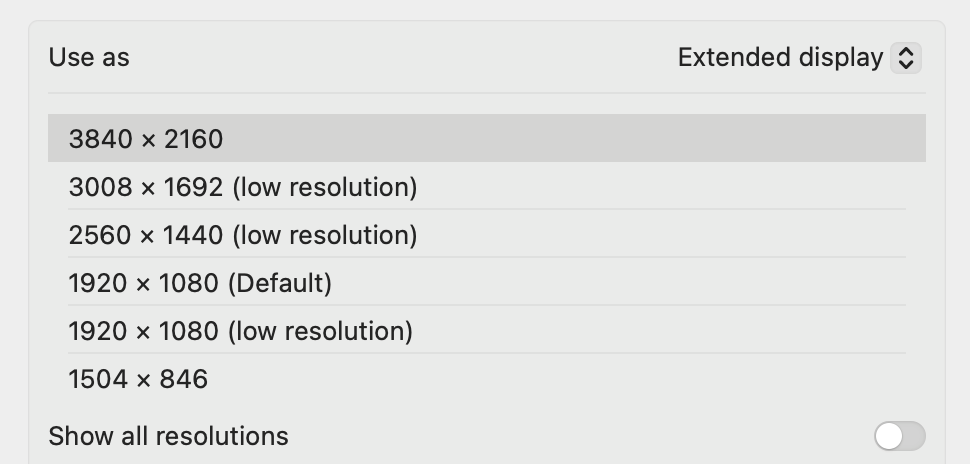Click the (low resolution) text after 3008 × 1692
This screenshot has width=970, height=464.
[x=324, y=187]
